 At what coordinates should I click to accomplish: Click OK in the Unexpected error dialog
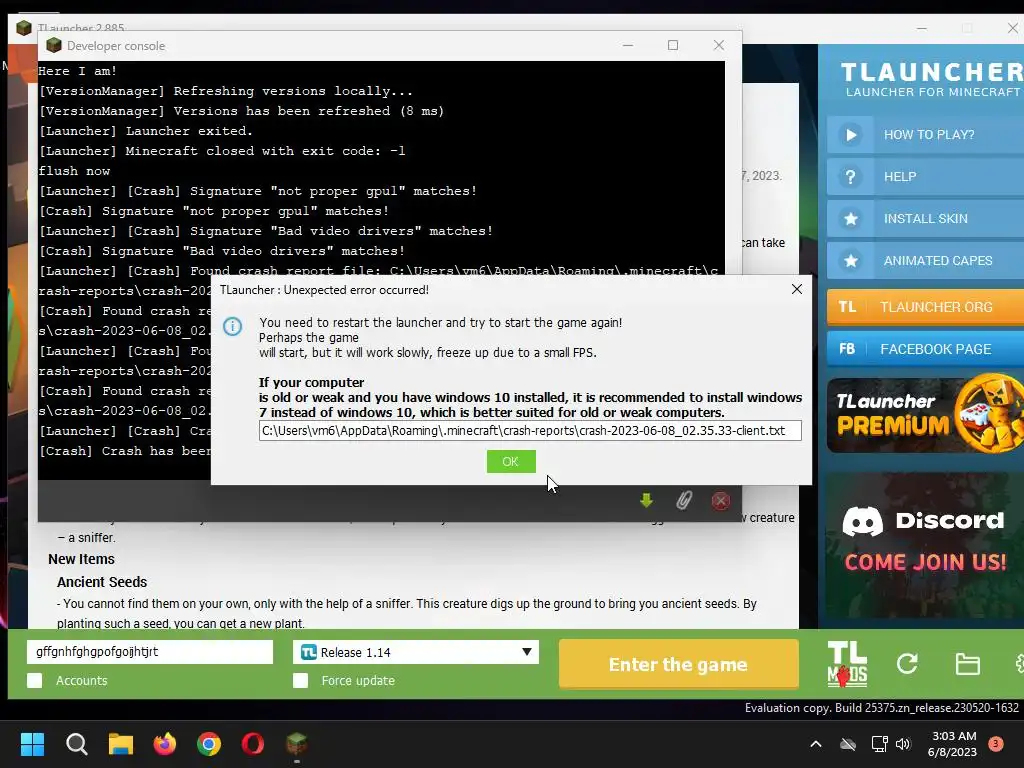coord(511,462)
